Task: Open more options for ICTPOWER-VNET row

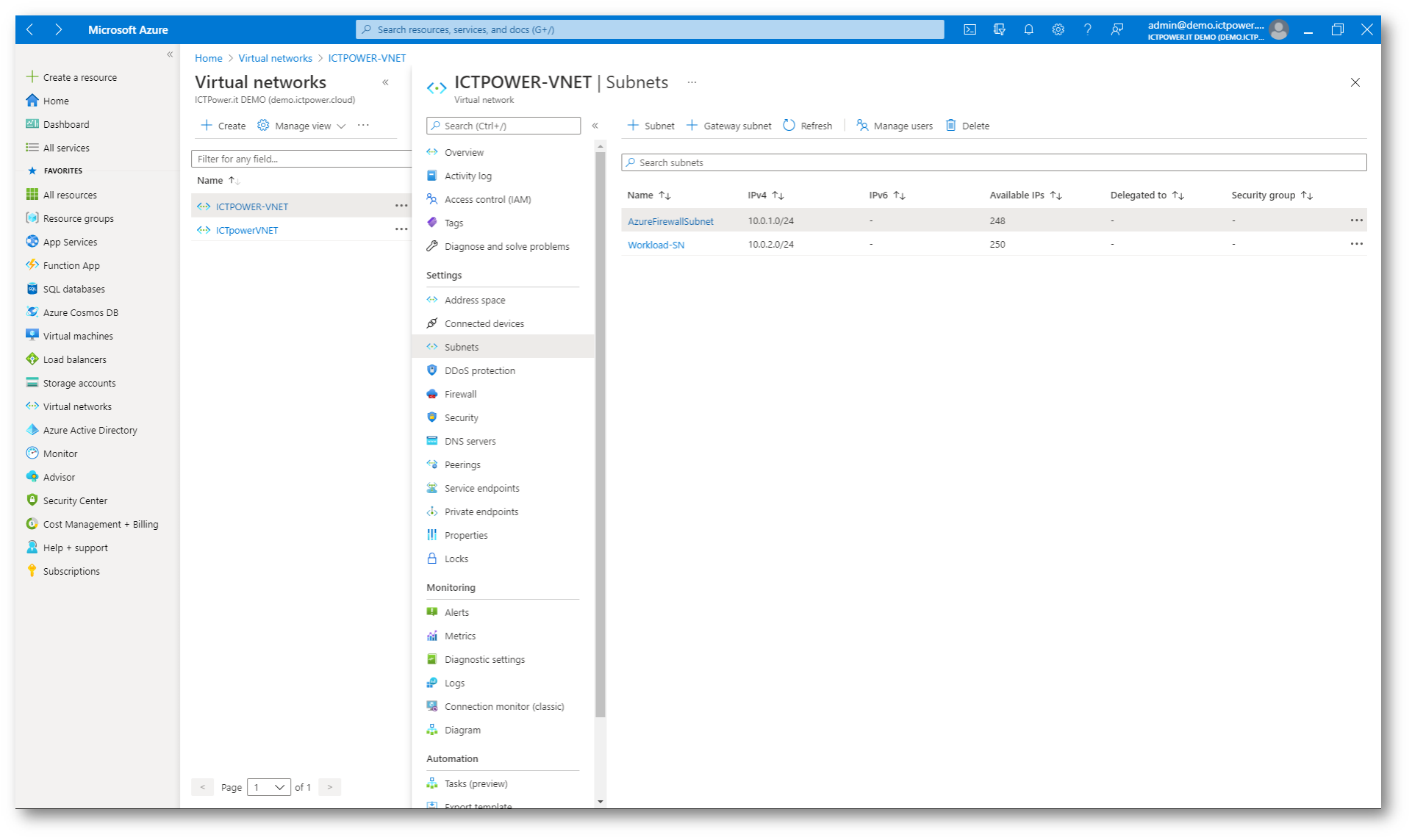Action: [x=401, y=206]
